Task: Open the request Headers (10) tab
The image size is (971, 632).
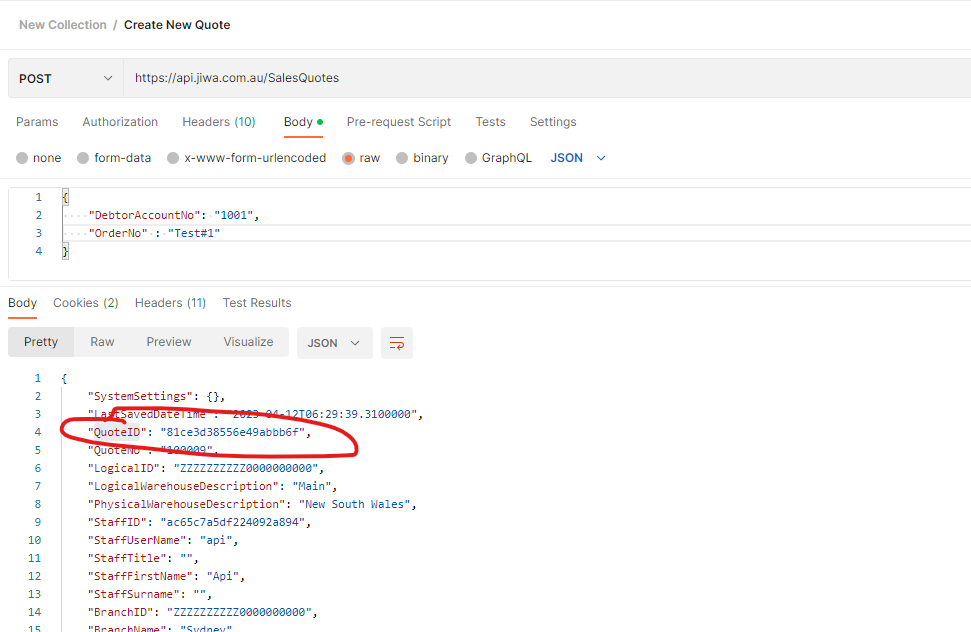Action: coord(218,122)
